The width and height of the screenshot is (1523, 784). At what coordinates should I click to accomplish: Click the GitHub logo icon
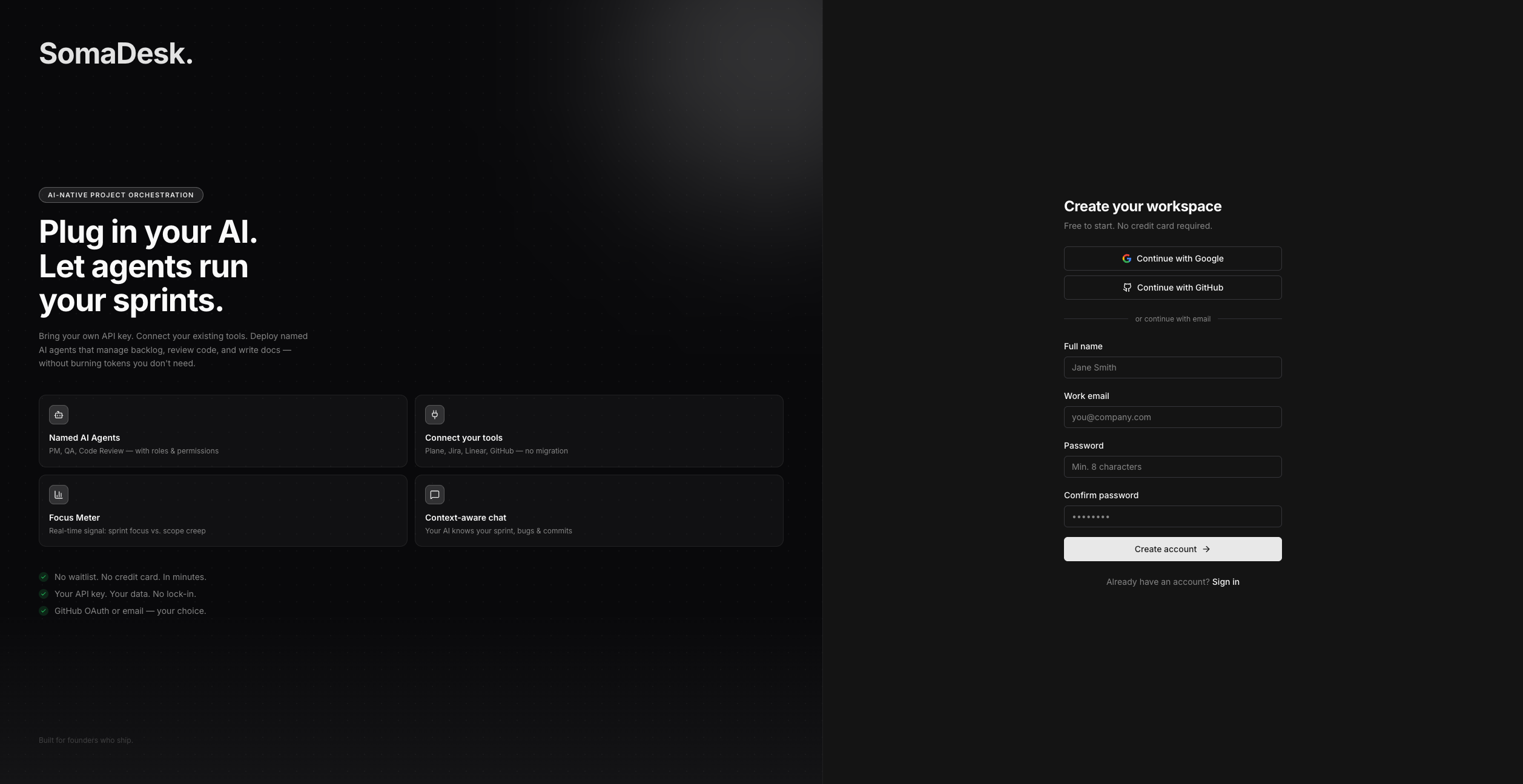pyautogui.click(x=1128, y=288)
